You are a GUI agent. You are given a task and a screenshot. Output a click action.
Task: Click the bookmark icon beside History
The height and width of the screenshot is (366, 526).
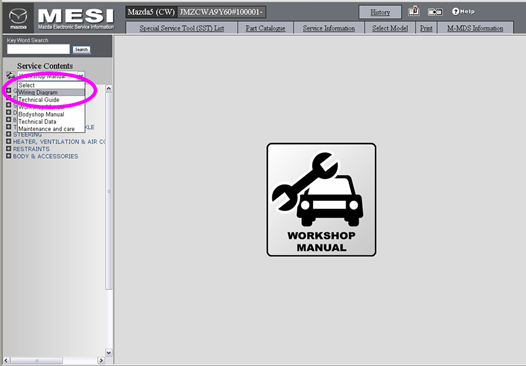[414, 11]
